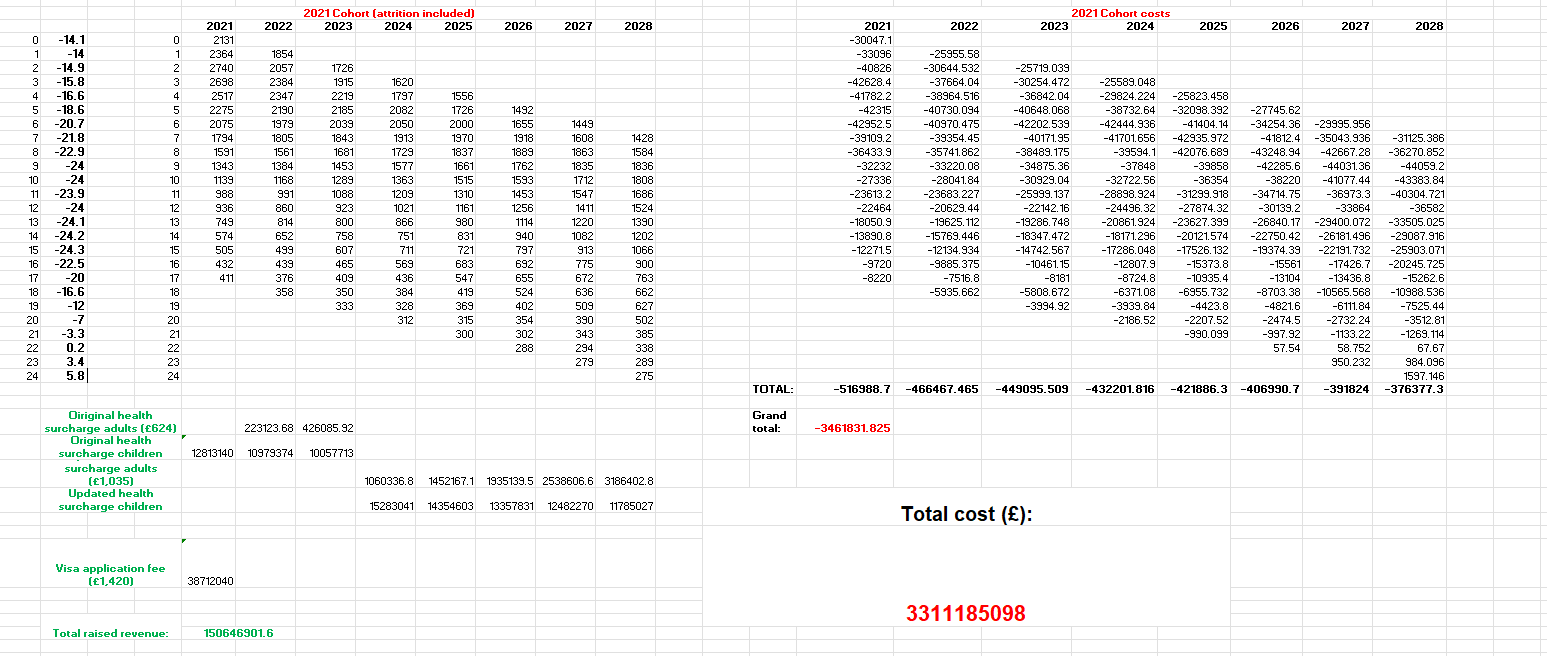Select the cohort cell 2364
1547x656 pixels.
click(222, 53)
